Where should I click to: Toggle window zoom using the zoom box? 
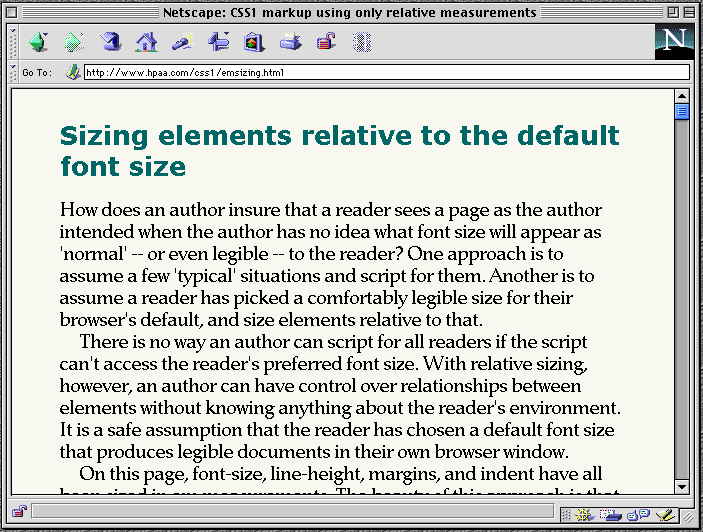[x=672, y=12]
